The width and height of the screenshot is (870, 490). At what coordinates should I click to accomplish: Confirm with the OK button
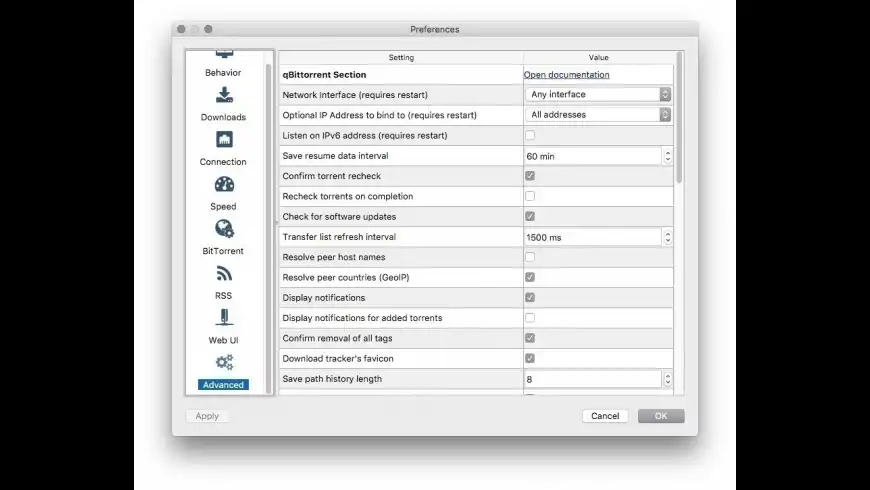coord(661,416)
